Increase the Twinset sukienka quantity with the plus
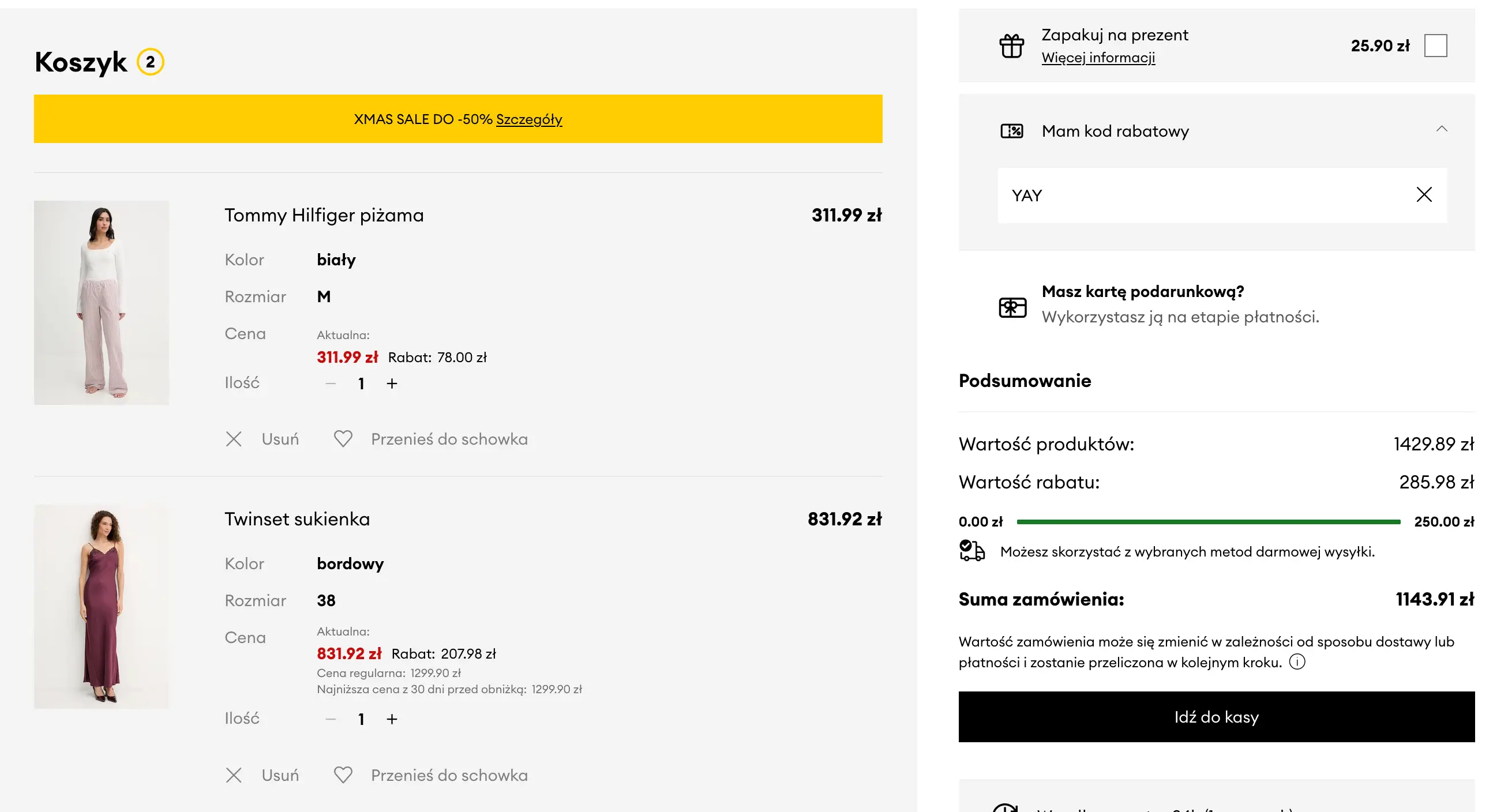Image resolution: width=1493 pixels, height=812 pixels. (392, 719)
